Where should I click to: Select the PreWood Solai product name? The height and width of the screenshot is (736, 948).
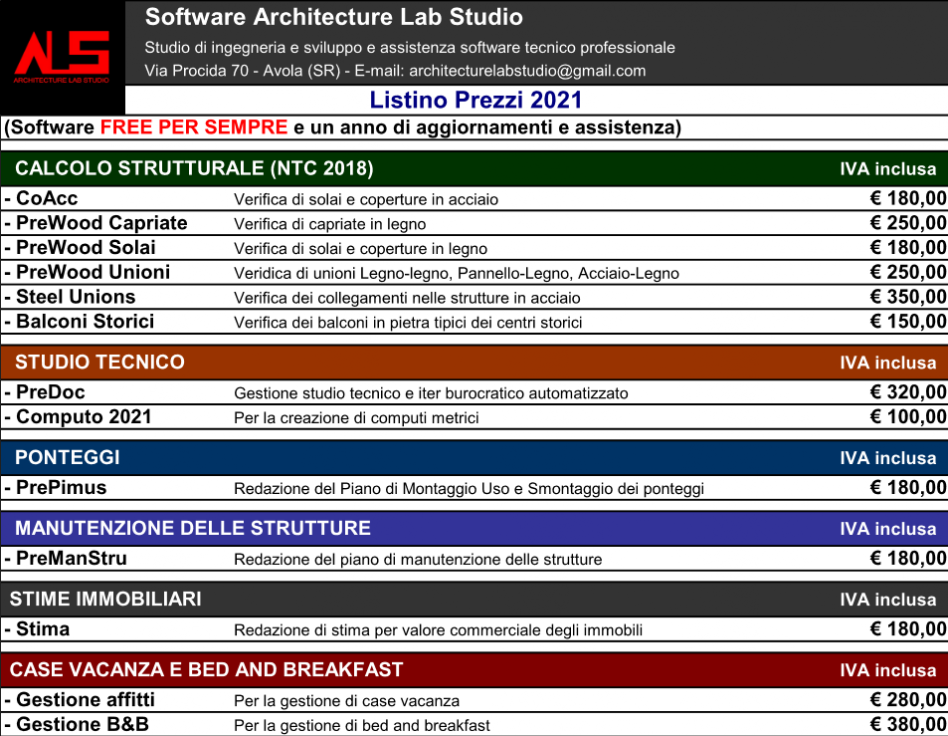click(86, 247)
